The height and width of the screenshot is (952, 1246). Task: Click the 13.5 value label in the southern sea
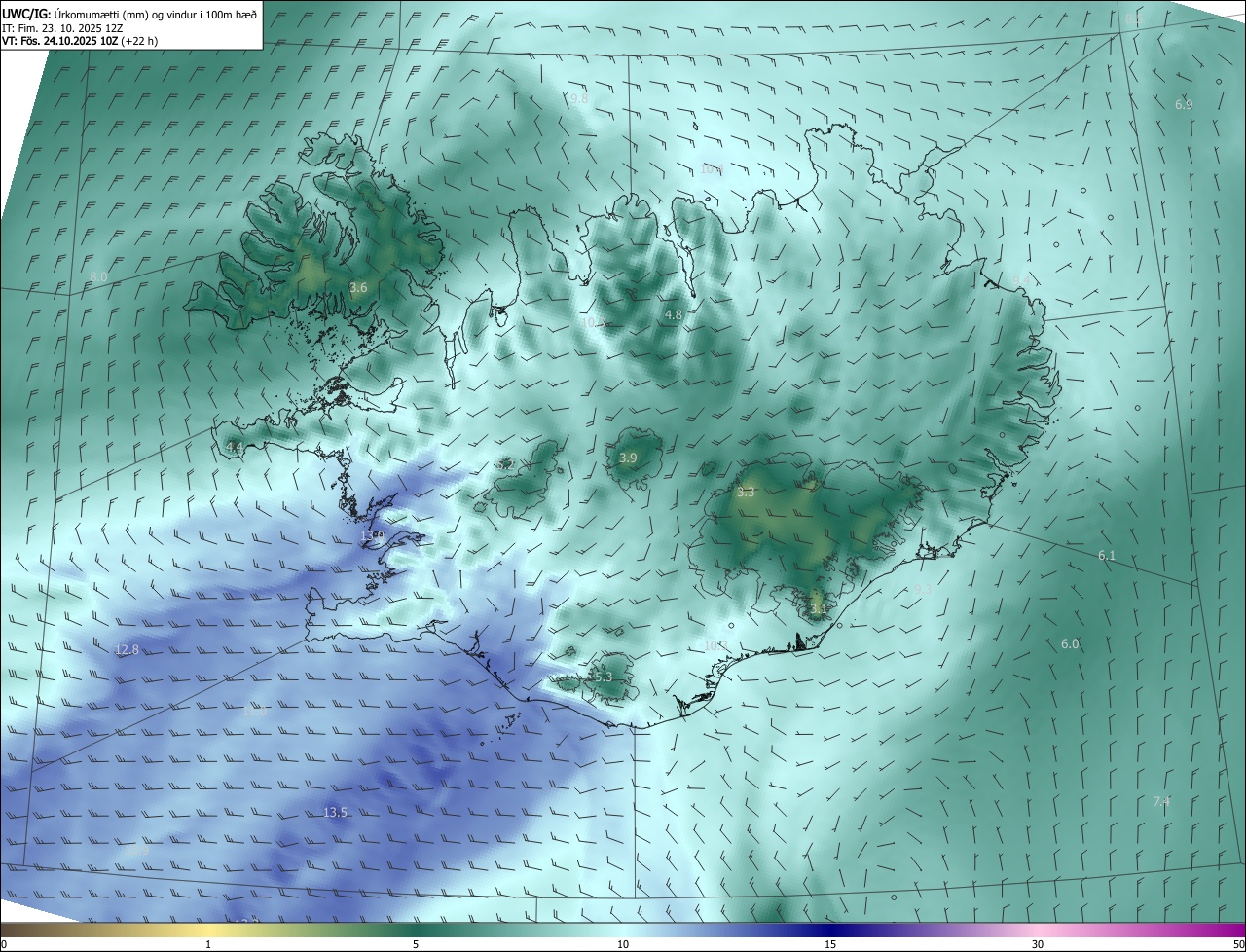[x=335, y=813]
